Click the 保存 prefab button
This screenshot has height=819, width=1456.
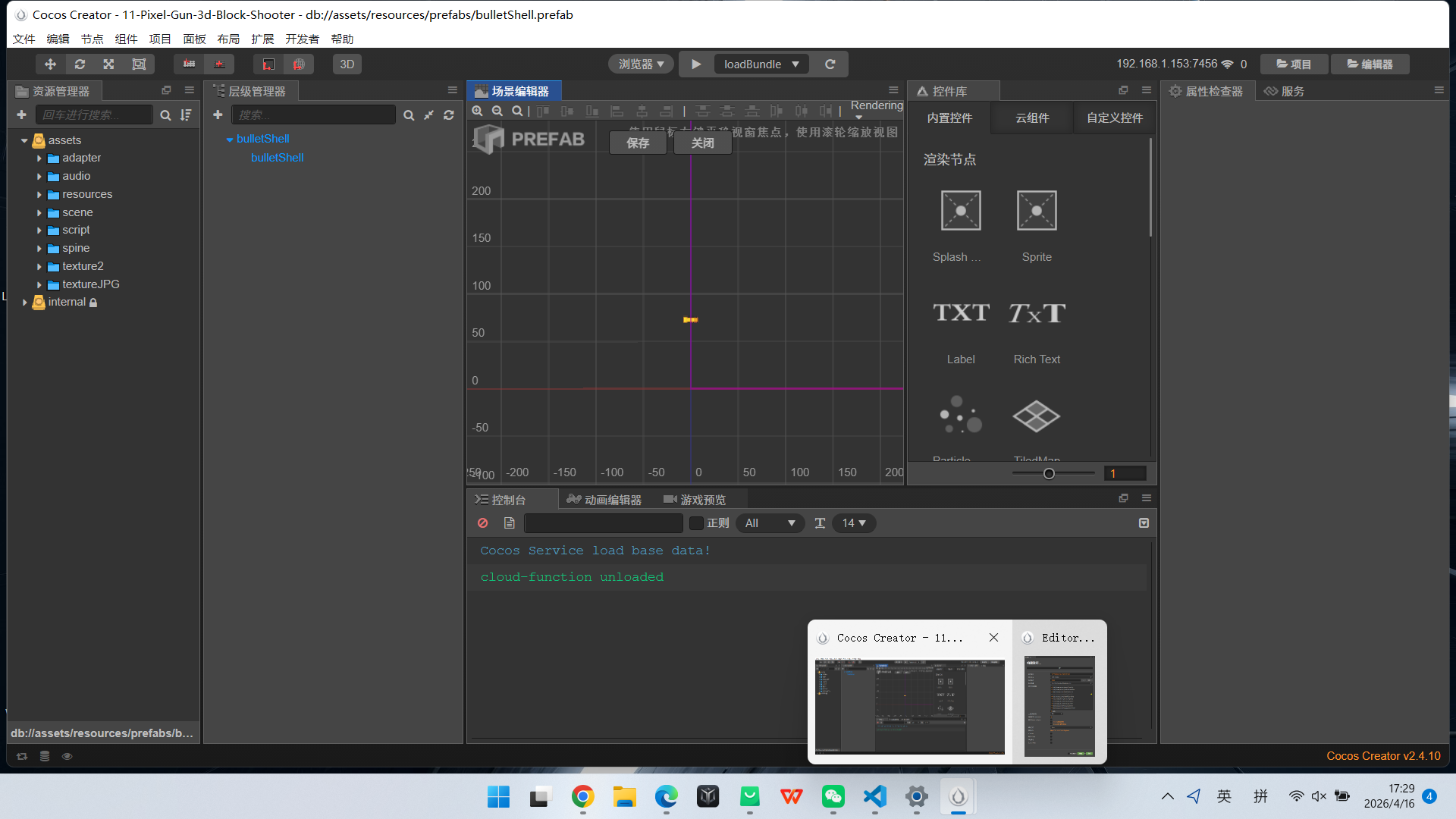(x=638, y=143)
